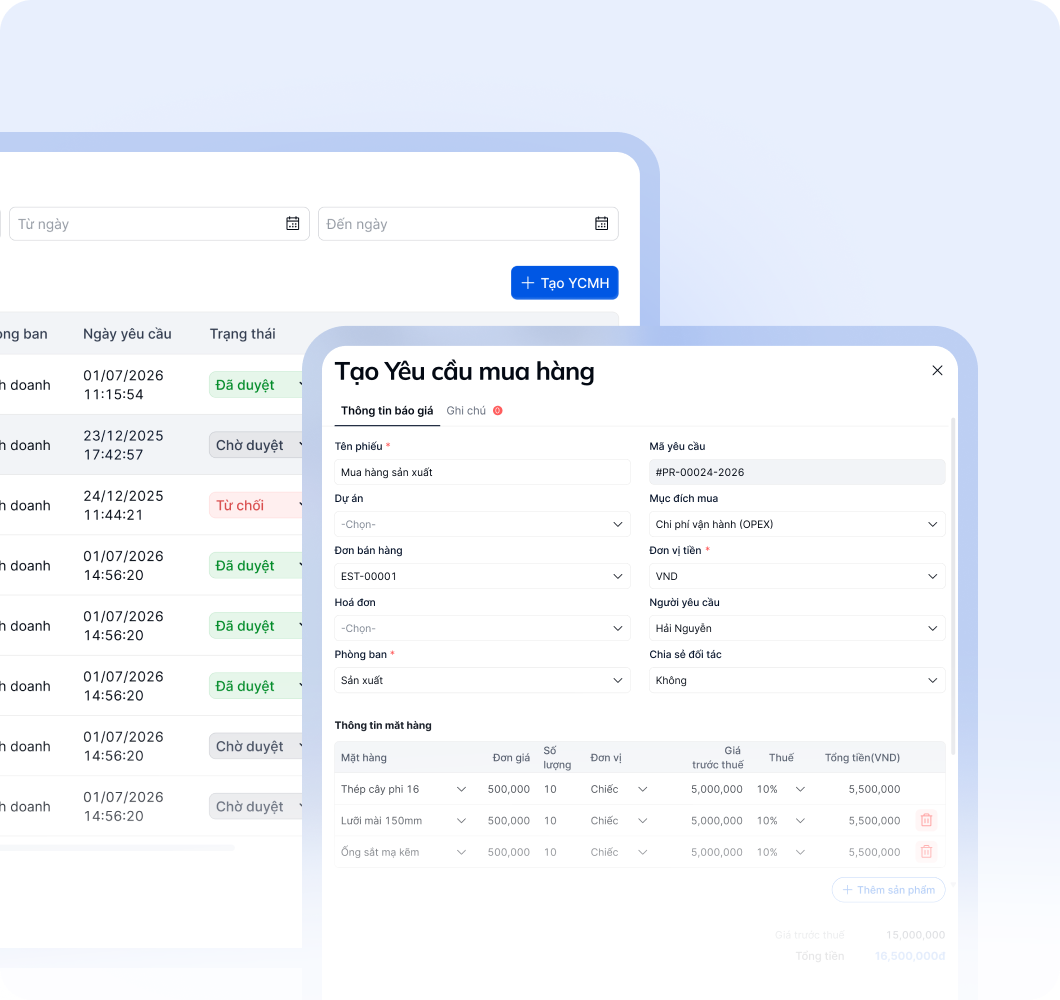This screenshot has width=1060, height=1000.
Task: Click the Mã yêu cầu field
Action: click(x=797, y=472)
